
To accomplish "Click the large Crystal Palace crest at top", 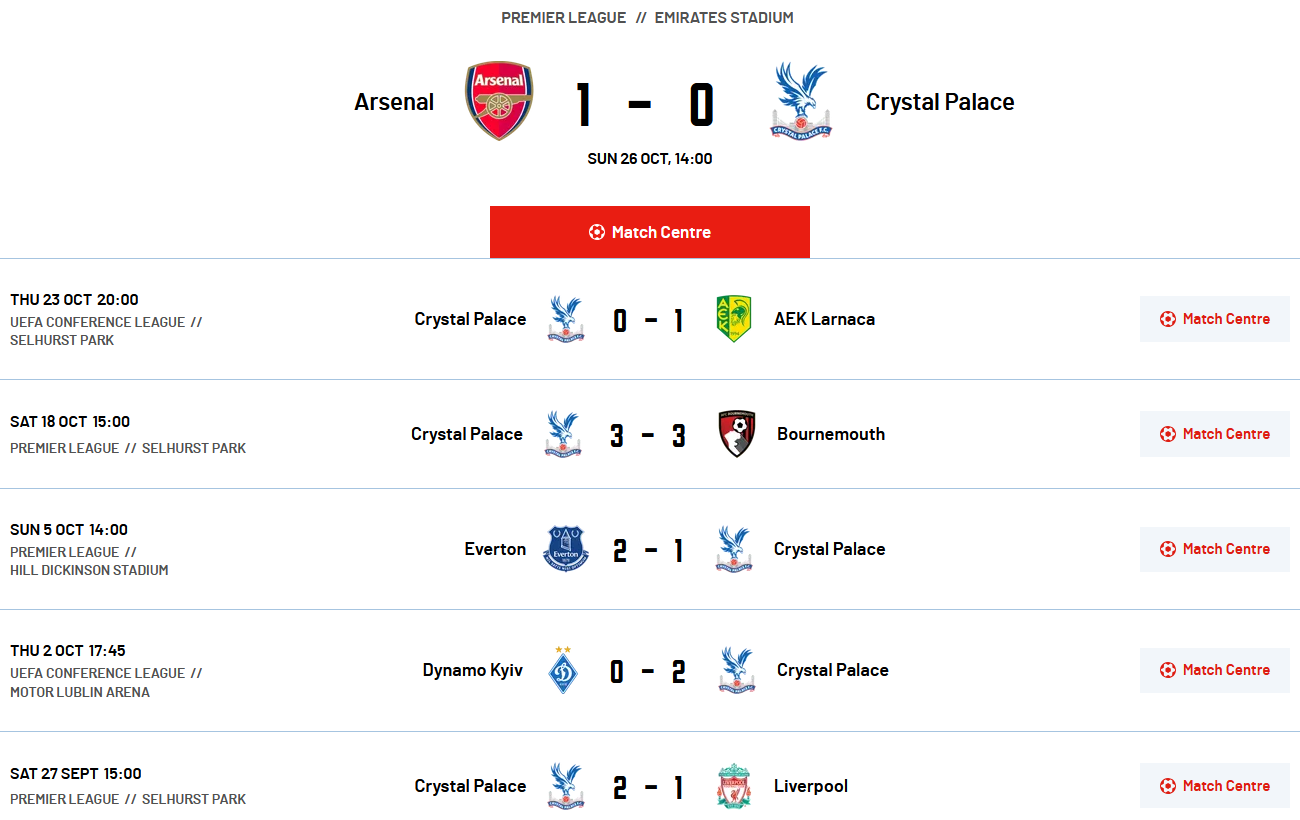I will [x=800, y=101].
